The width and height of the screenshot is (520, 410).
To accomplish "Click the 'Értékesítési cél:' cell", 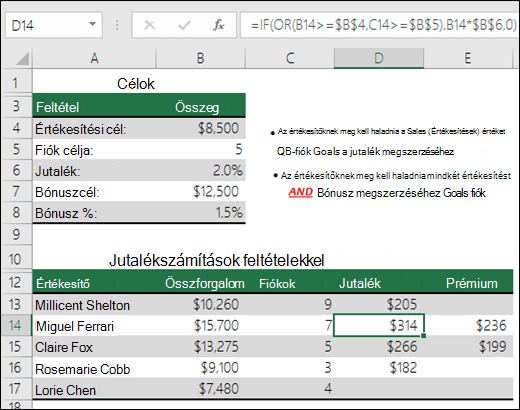I will click(94, 129).
